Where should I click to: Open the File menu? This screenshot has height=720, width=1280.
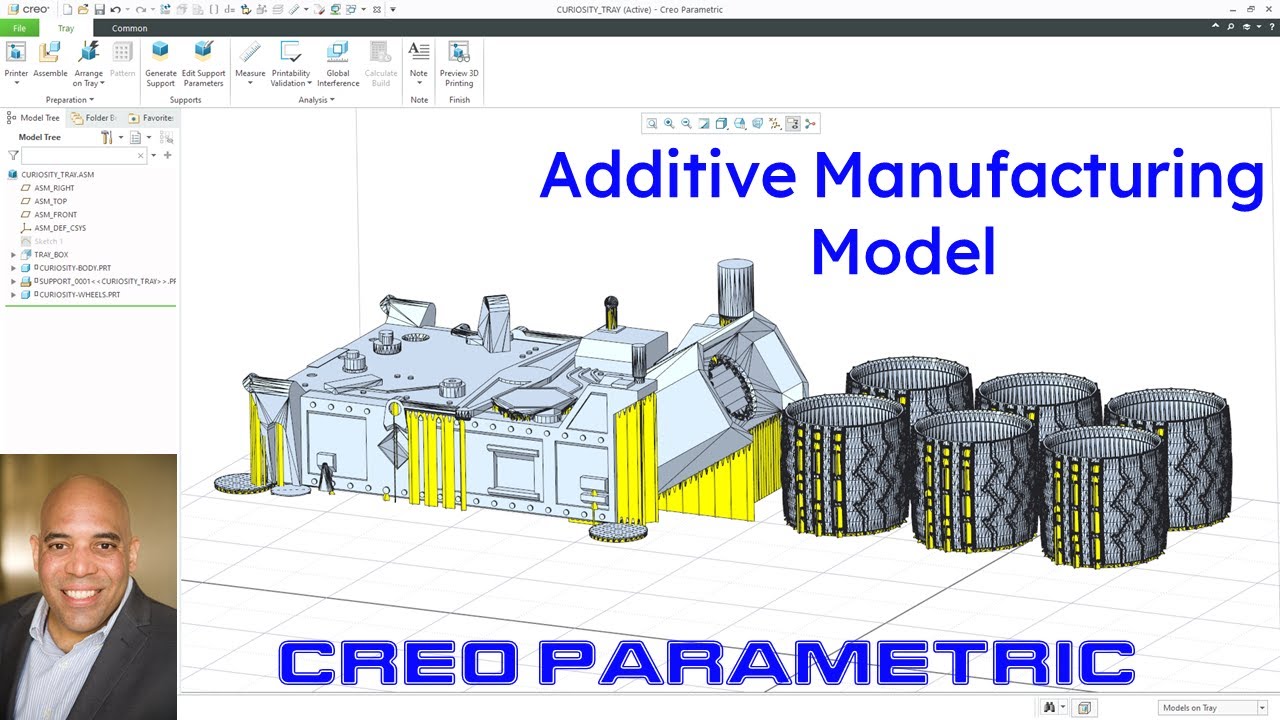tap(19, 28)
